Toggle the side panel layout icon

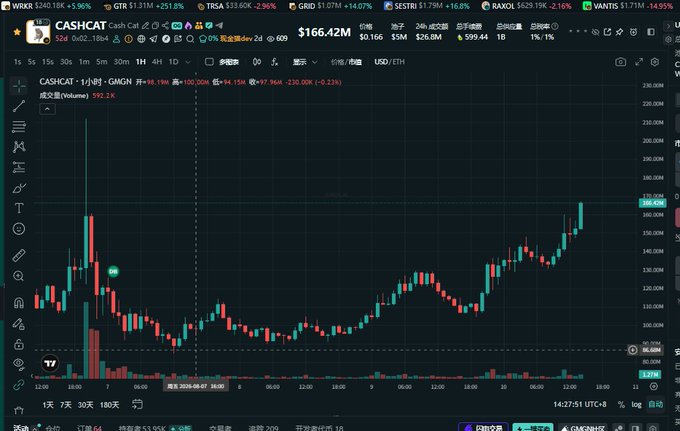click(651, 32)
